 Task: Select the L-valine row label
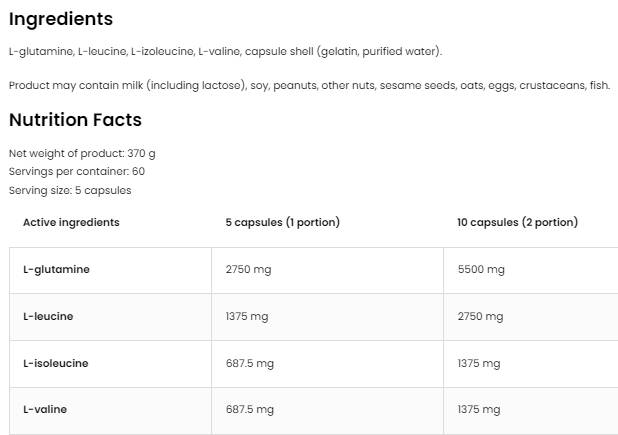pyautogui.click(x=45, y=410)
